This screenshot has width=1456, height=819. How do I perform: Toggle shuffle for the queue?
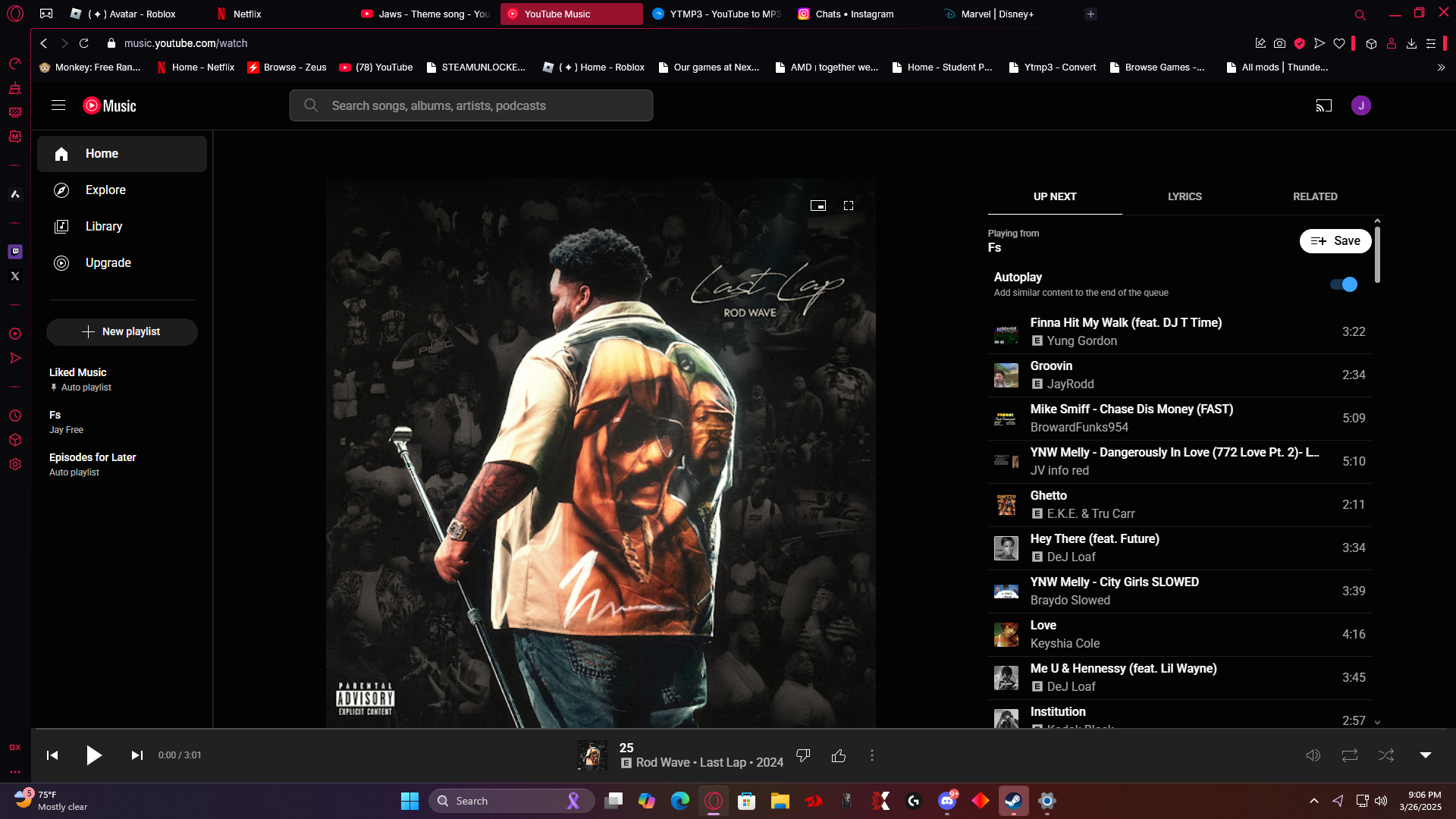point(1385,755)
